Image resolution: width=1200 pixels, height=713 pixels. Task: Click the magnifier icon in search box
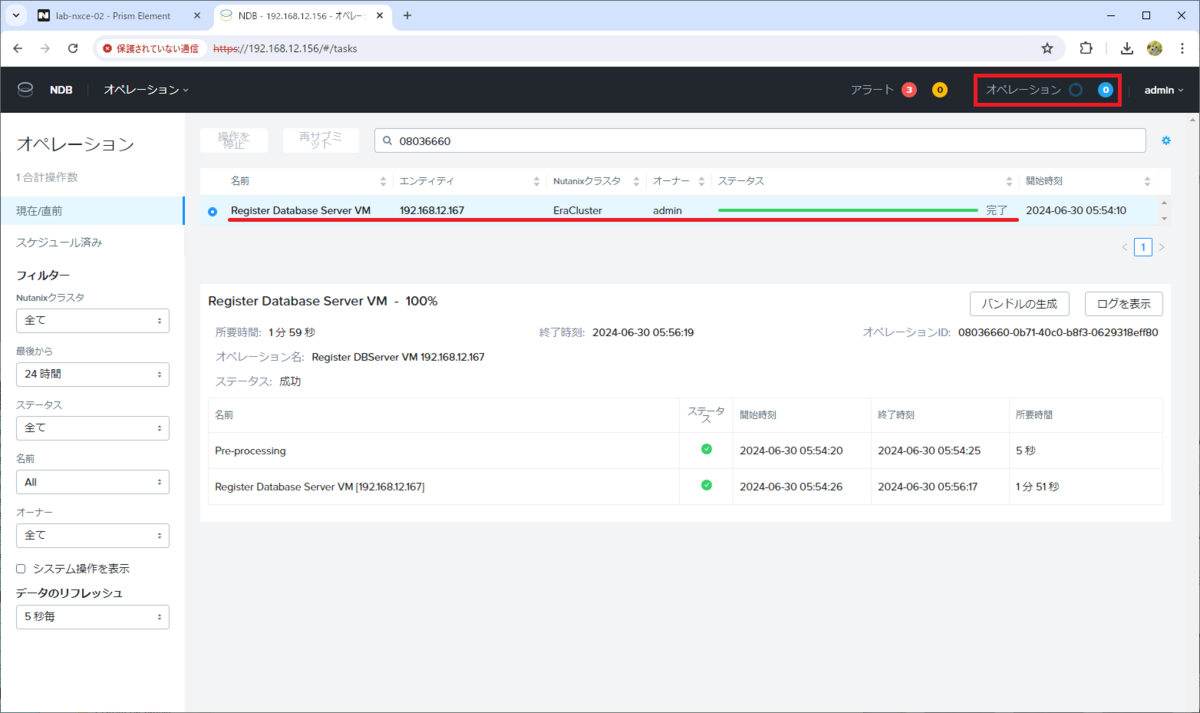pos(388,141)
